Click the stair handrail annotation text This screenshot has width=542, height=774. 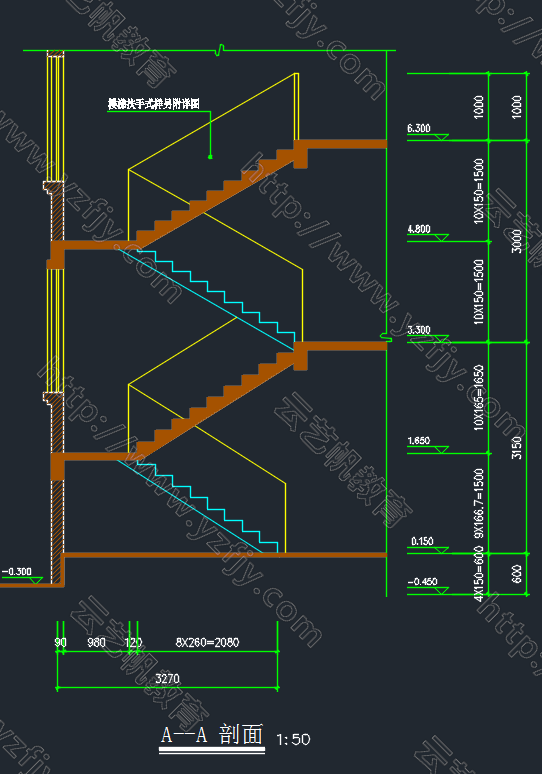[x=154, y=104]
